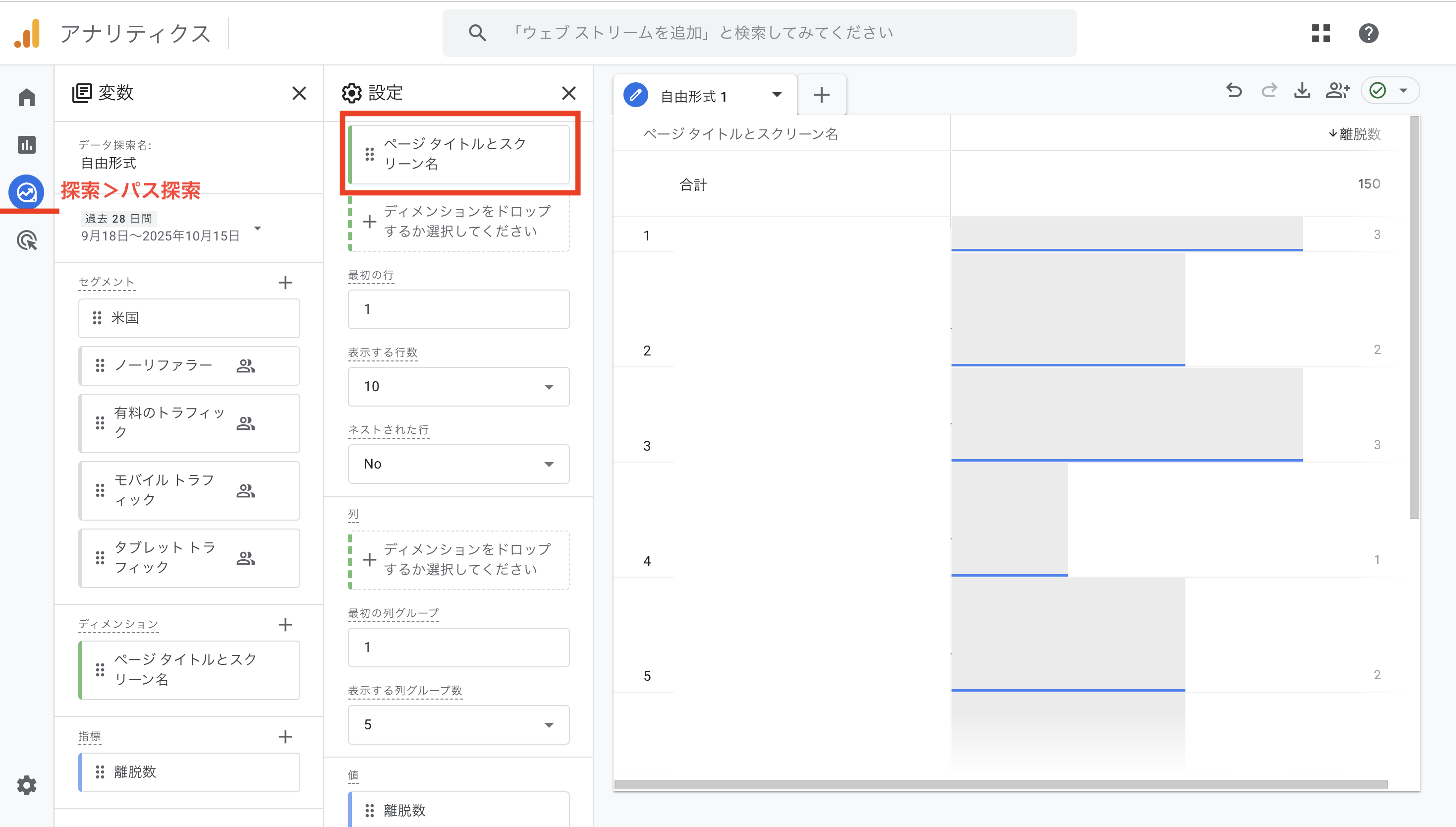1456x827 pixels.
Task: Open the 表示する行数 dropdown showing 10
Action: click(458, 387)
